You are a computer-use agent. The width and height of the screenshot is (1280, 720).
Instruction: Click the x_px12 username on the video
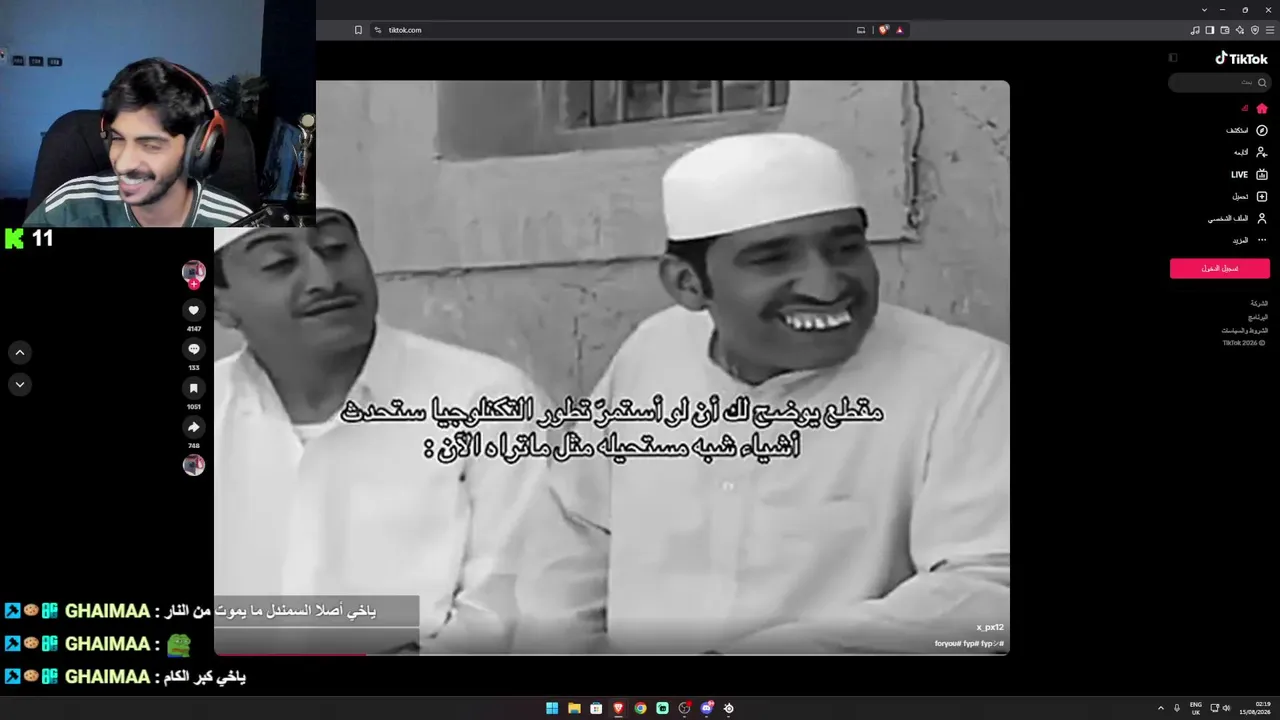(990, 627)
